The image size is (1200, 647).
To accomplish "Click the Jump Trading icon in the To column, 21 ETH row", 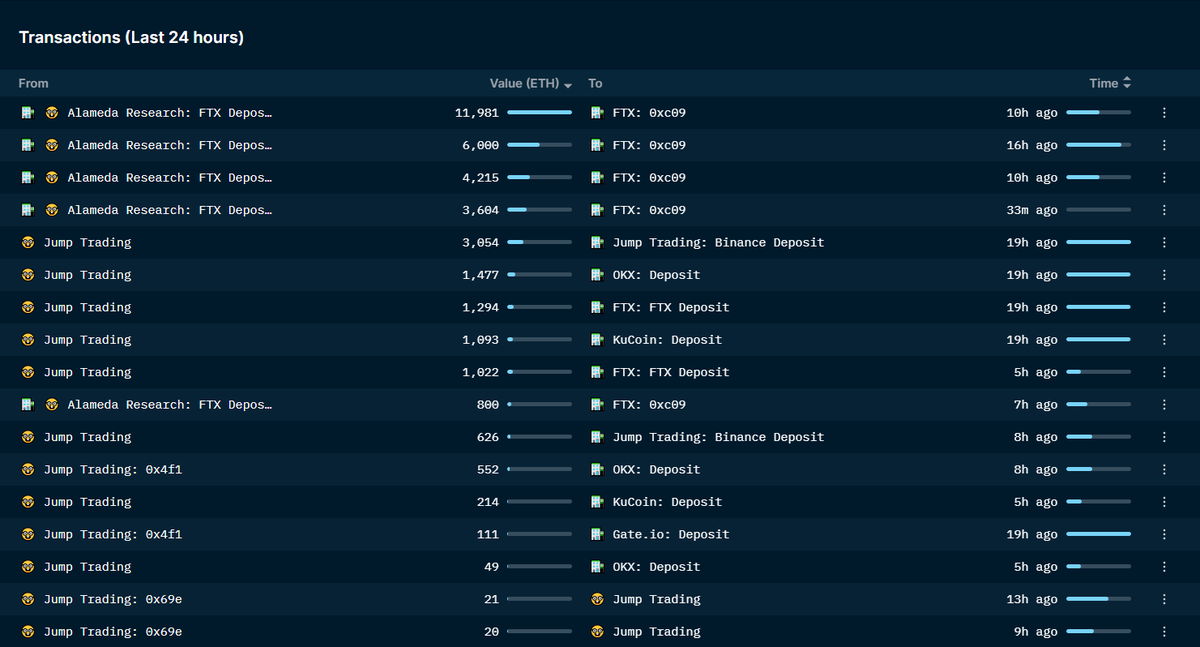I will (598, 599).
